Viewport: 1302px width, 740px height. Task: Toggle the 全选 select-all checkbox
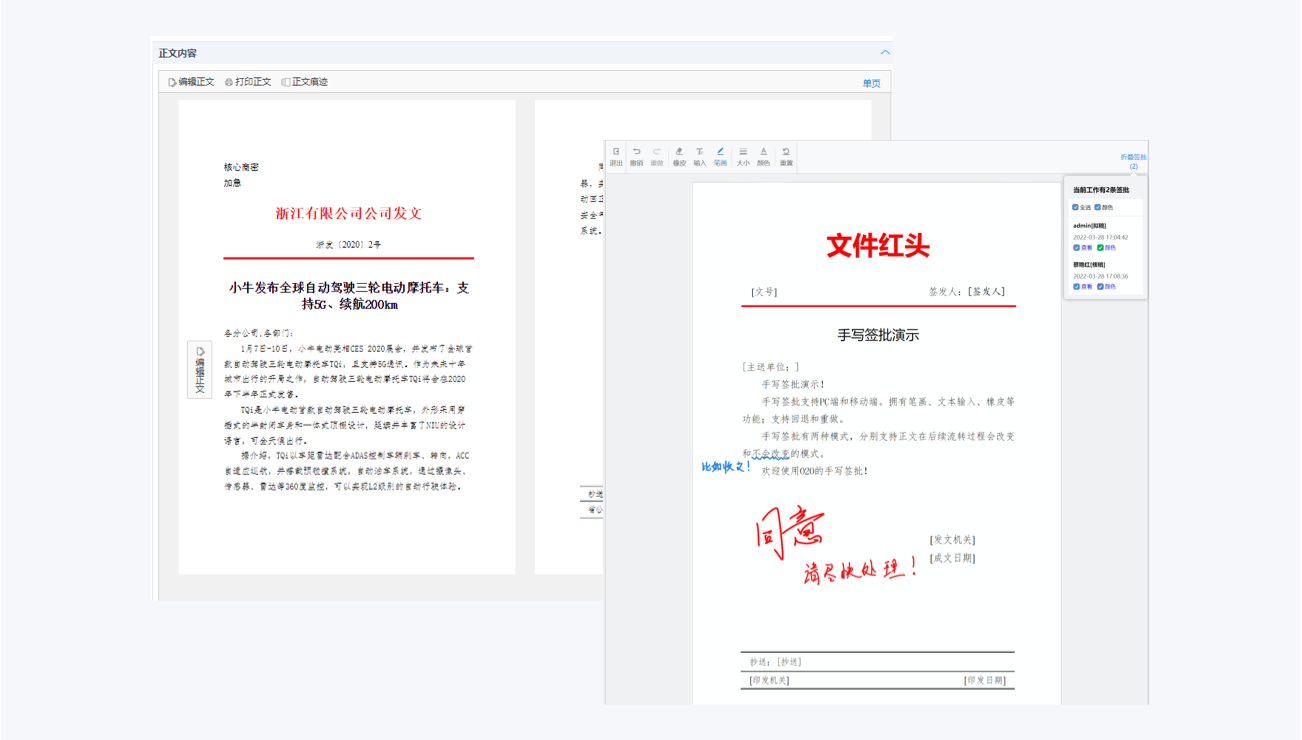[1076, 208]
